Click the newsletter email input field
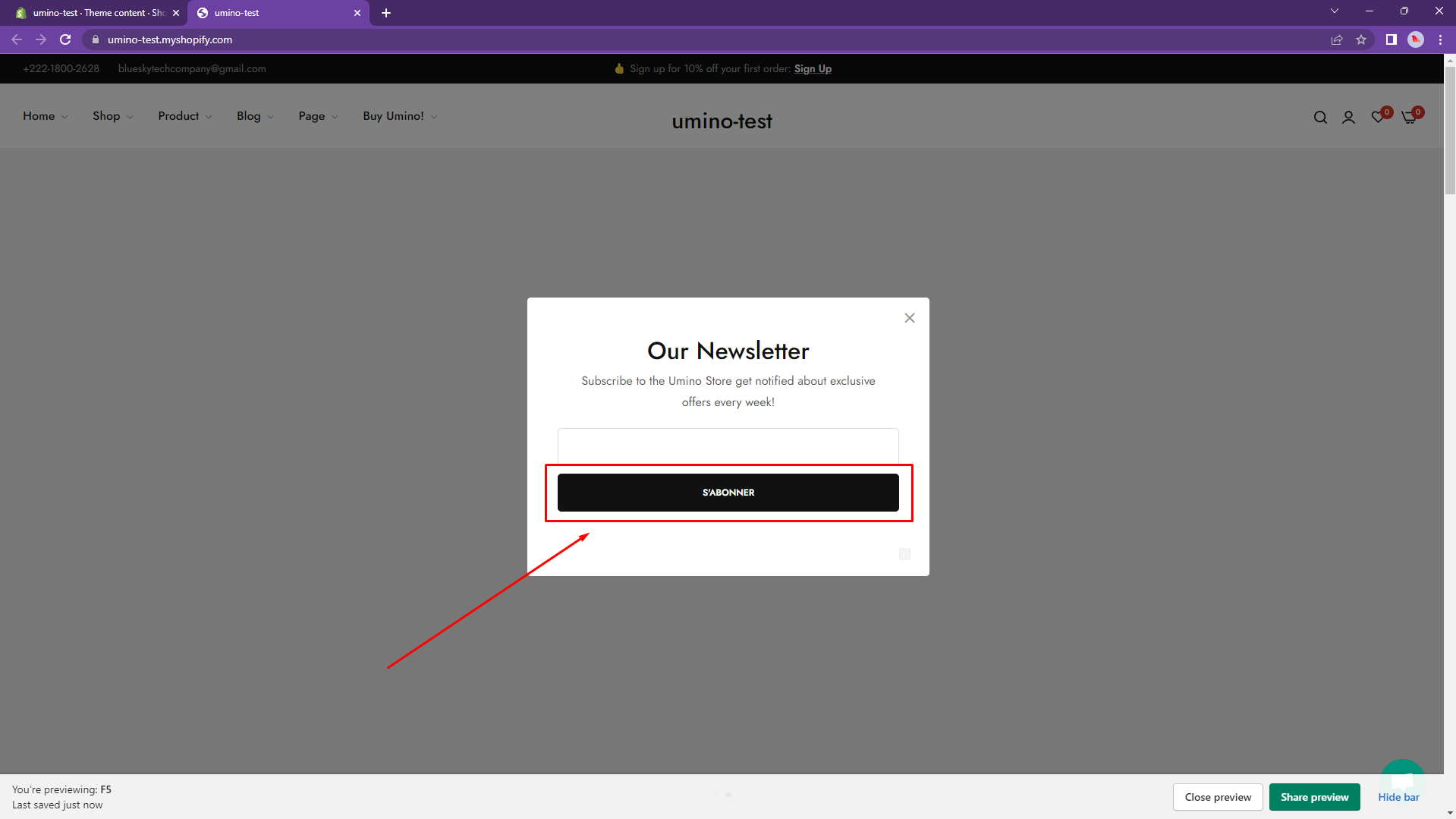This screenshot has height=819, width=1456. coord(728,446)
